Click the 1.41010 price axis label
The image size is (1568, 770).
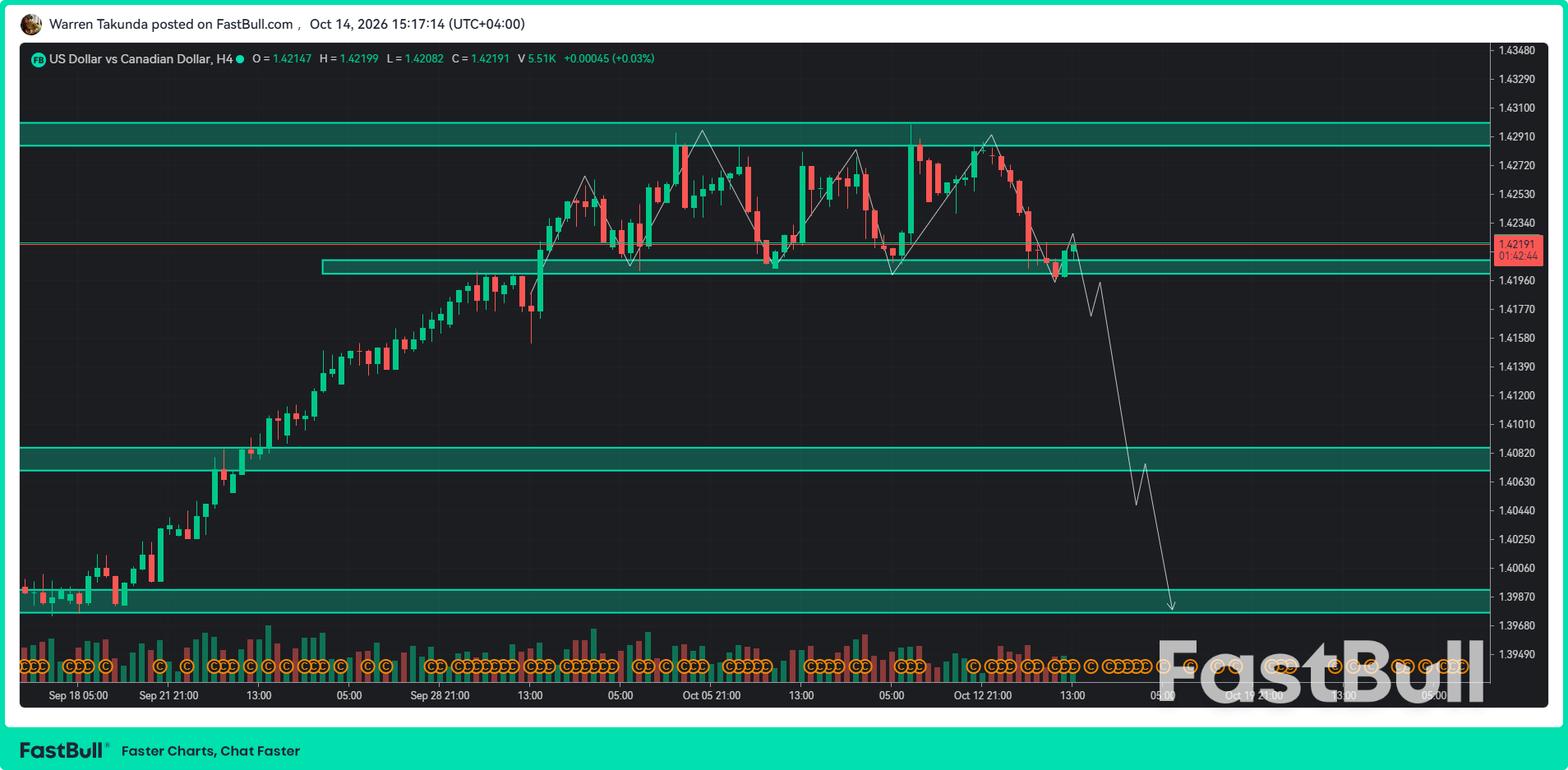tap(1517, 424)
